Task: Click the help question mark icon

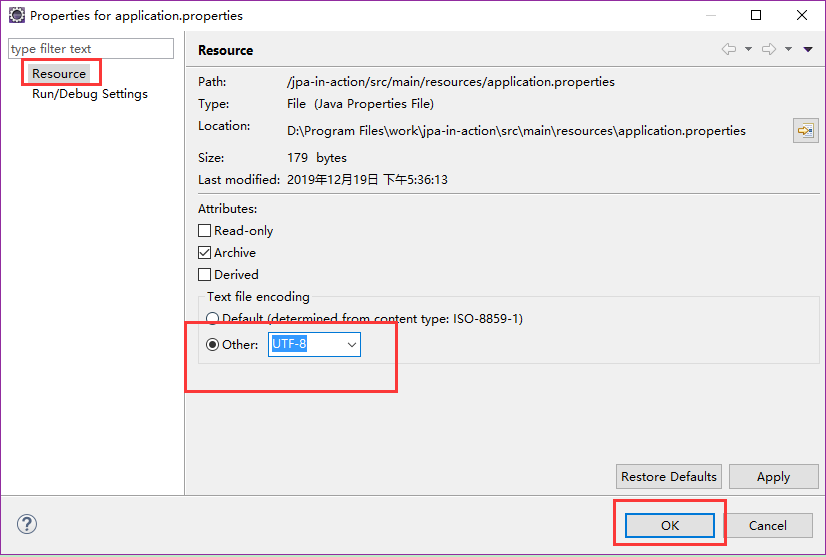Action: point(27,524)
